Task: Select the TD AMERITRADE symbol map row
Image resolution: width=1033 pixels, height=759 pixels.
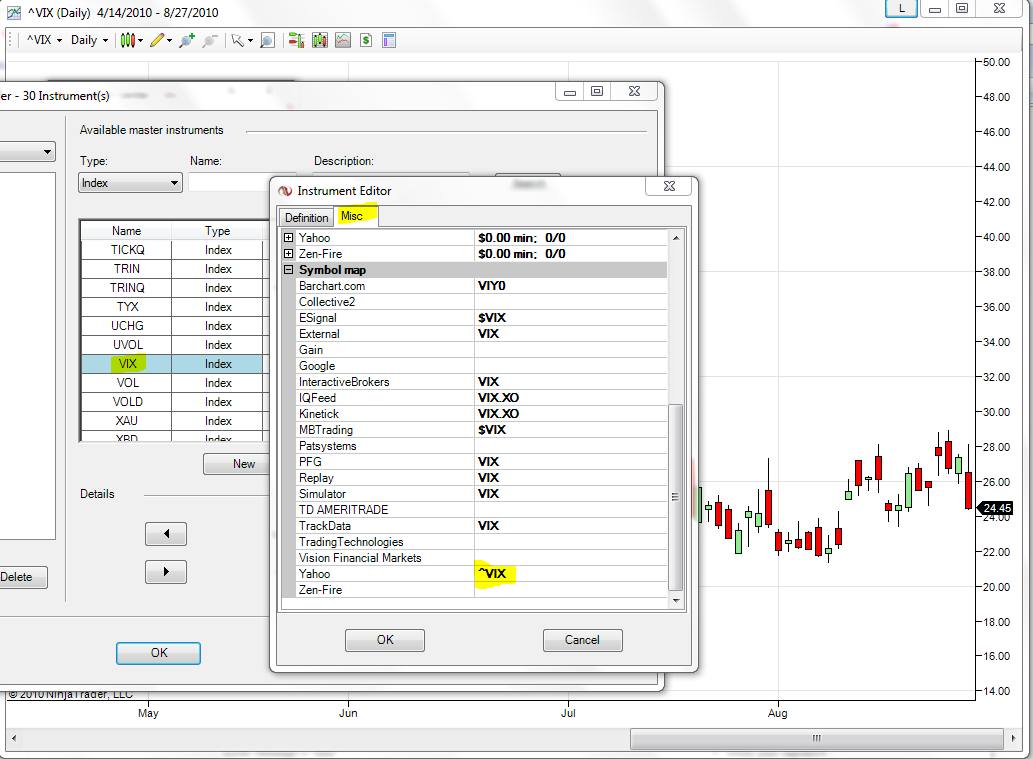Action: [x=481, y=510]
